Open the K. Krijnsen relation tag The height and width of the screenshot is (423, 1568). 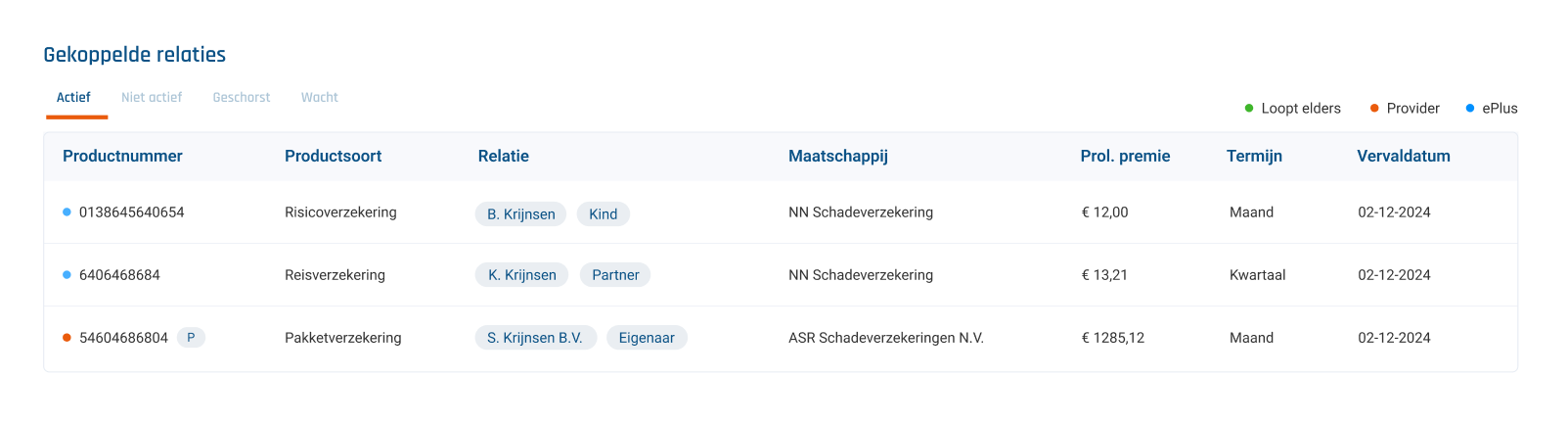click(x=521, y=275)
